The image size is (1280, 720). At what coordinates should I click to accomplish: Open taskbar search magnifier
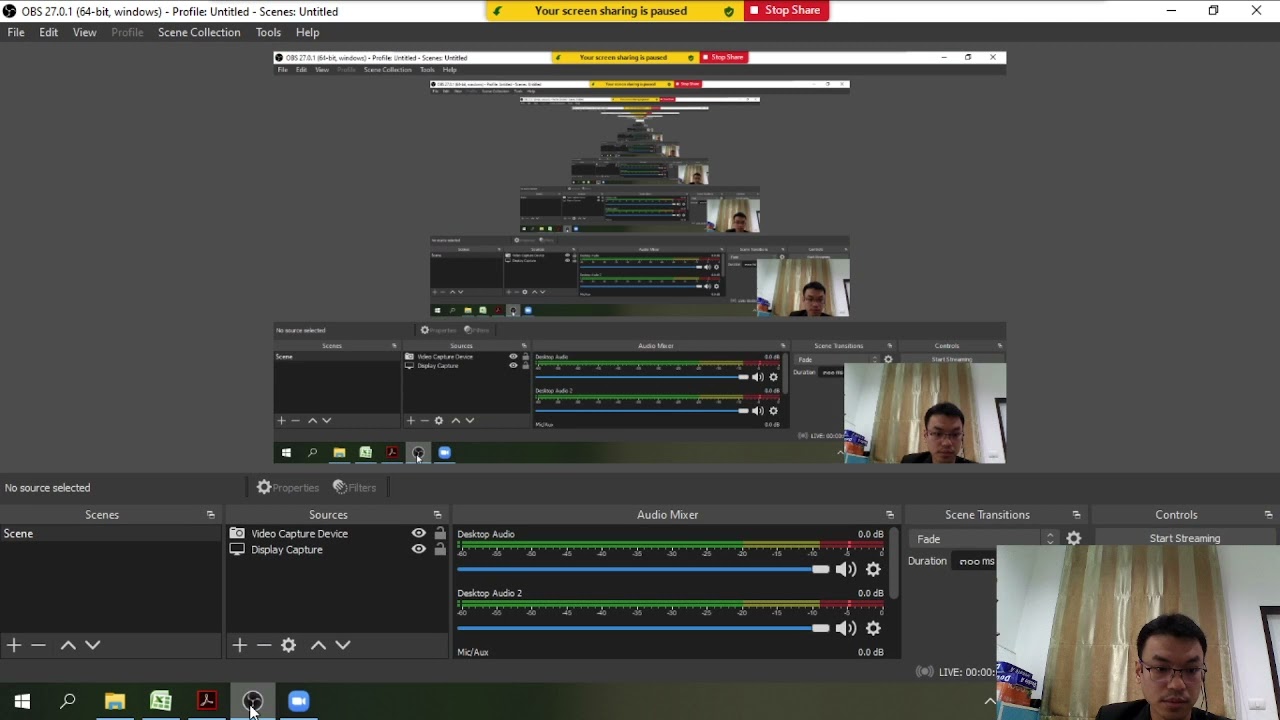point(68,701)
